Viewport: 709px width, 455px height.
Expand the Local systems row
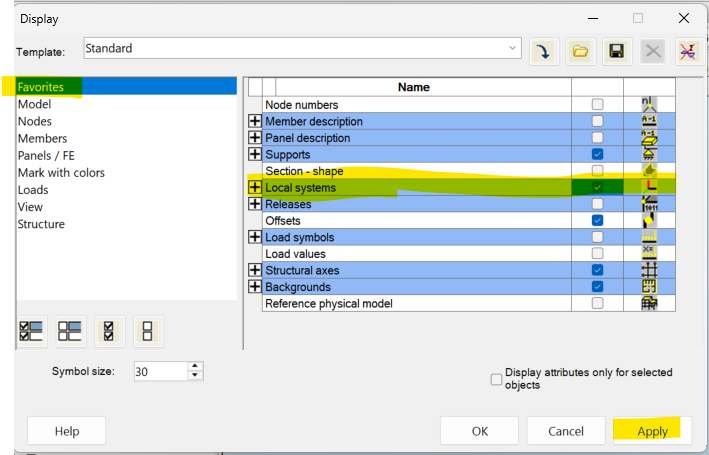[x=255, y=187]
